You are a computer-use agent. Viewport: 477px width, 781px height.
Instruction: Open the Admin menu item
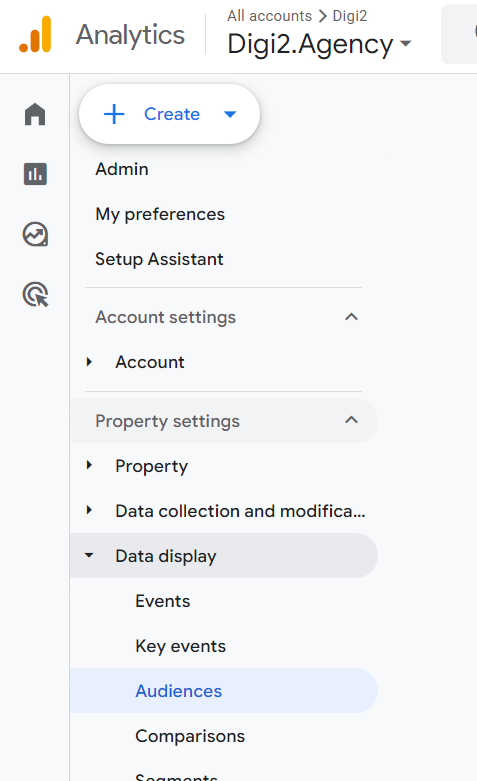(x=122, y=169)
